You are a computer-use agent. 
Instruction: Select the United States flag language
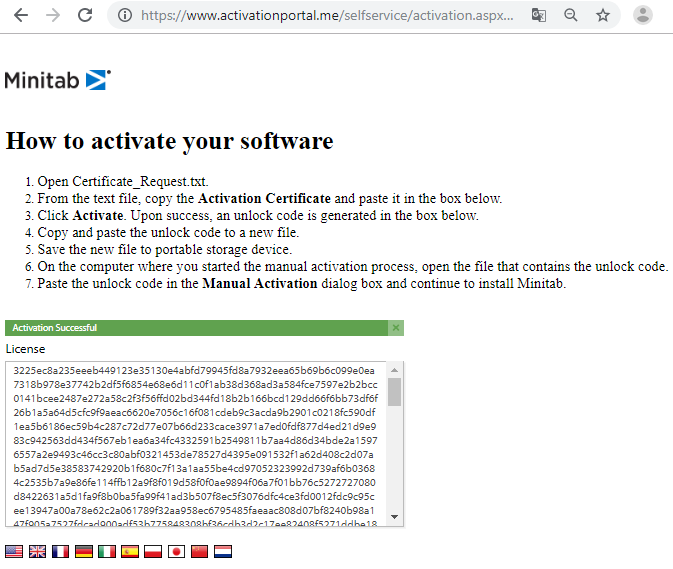click(14, 551)
